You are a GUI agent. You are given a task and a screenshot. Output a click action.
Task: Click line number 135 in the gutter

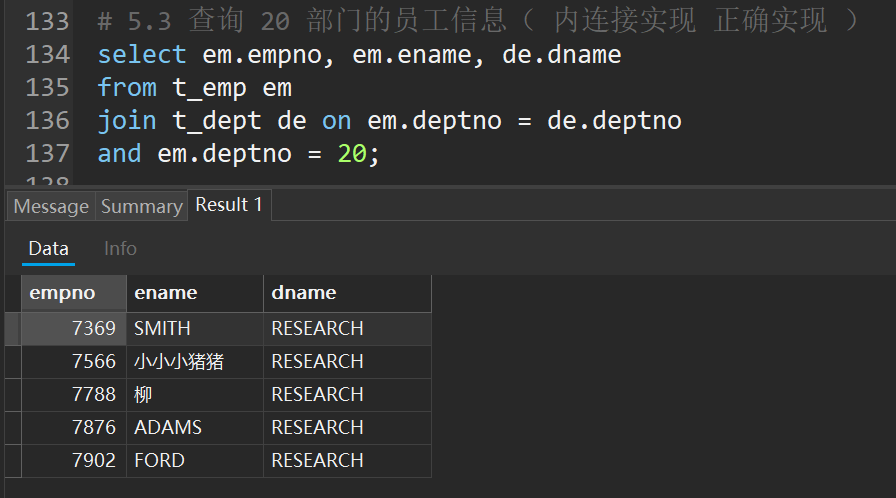pyautogui.click(x=47, y=88)
